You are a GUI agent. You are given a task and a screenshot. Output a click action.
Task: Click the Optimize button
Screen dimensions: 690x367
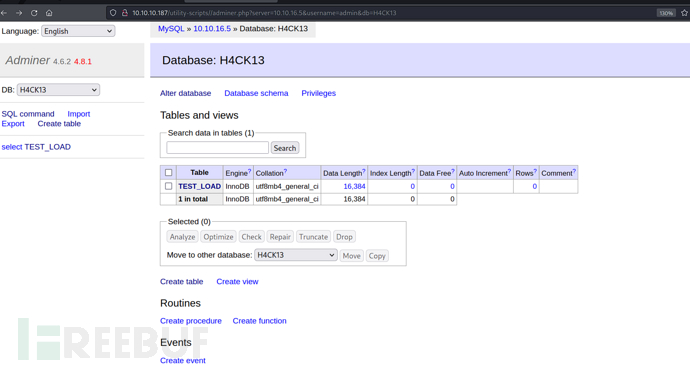click(218, 237)
